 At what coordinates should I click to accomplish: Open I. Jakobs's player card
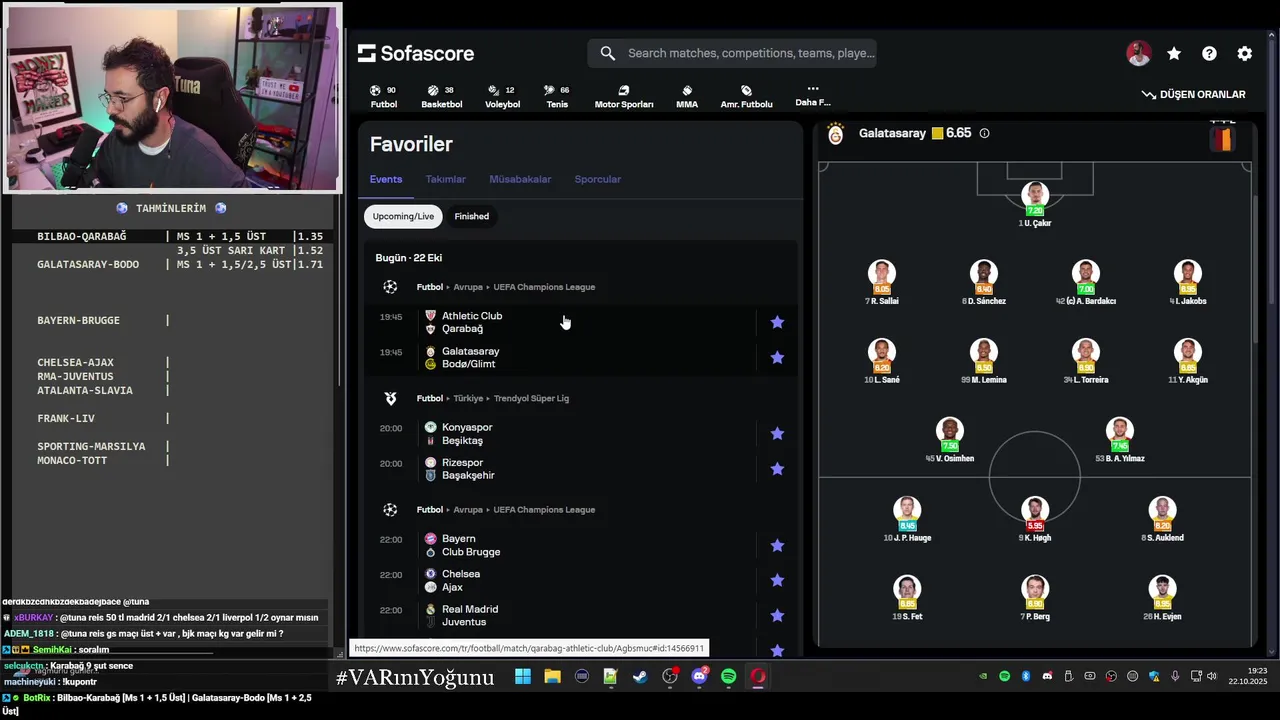1188,283
